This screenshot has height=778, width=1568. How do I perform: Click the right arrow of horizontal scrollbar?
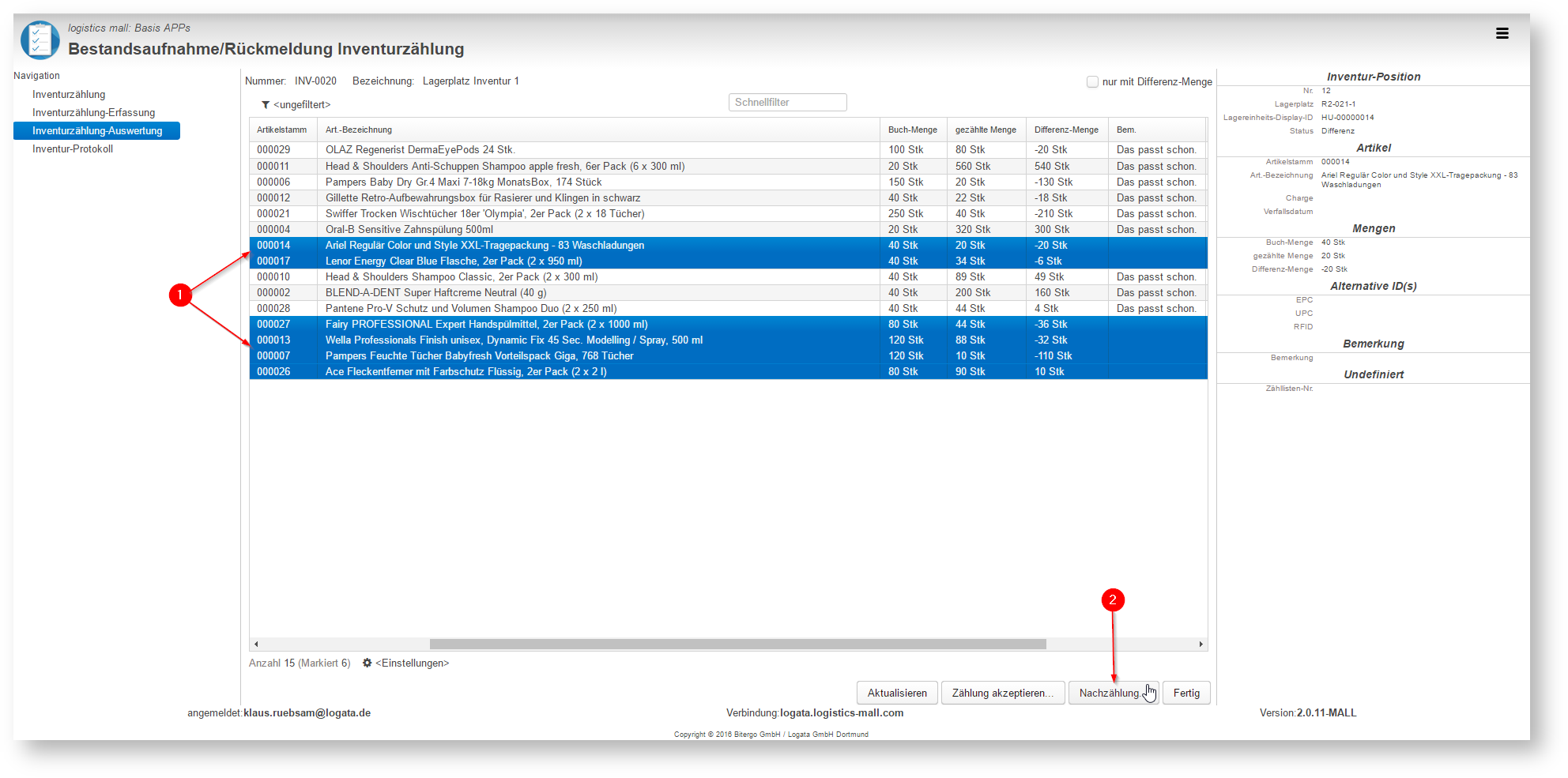1200,645
